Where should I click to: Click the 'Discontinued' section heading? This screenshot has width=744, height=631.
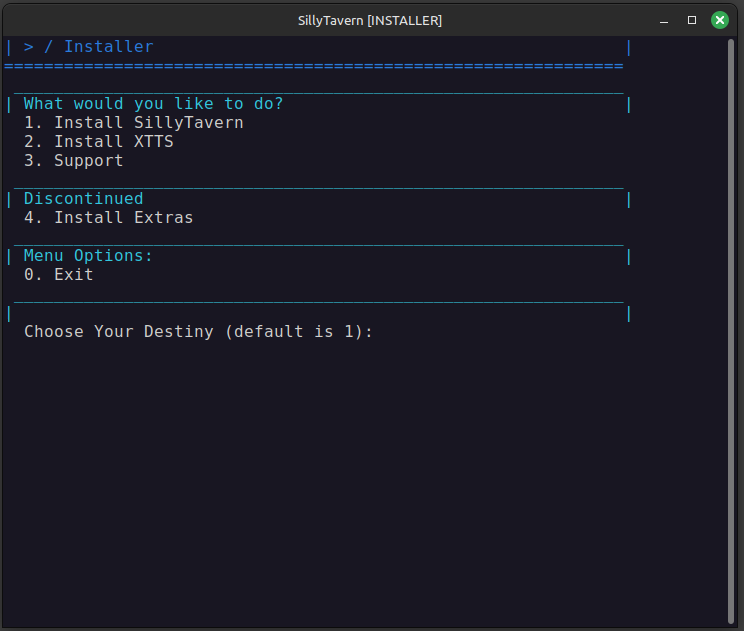tap(84, 199)
